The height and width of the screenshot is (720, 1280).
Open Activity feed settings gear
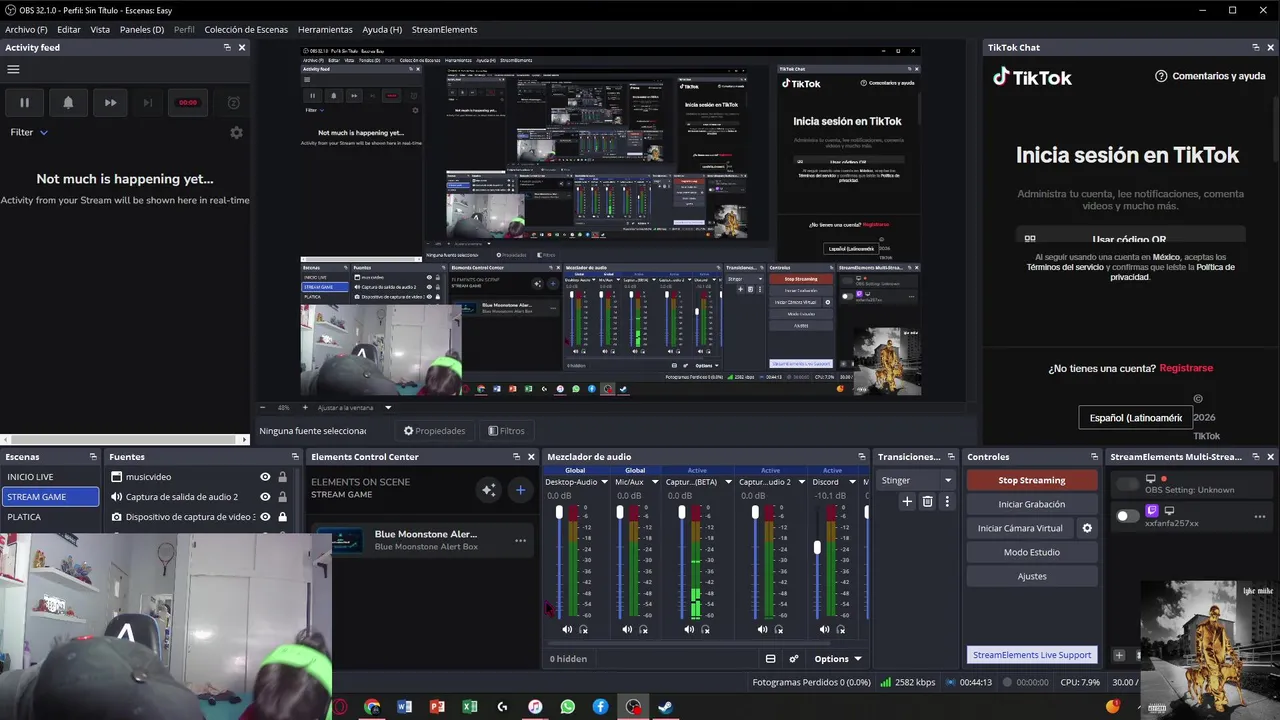(236, 132)
